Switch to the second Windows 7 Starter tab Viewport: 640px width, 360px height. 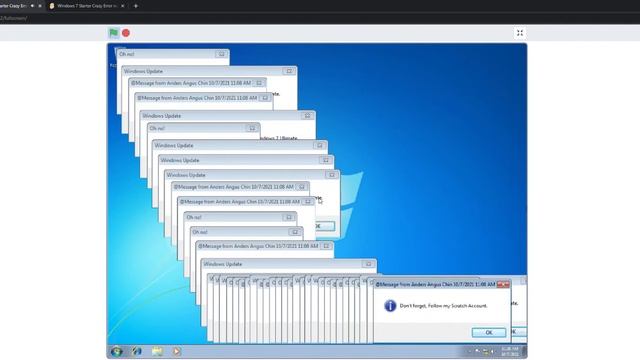86,6
